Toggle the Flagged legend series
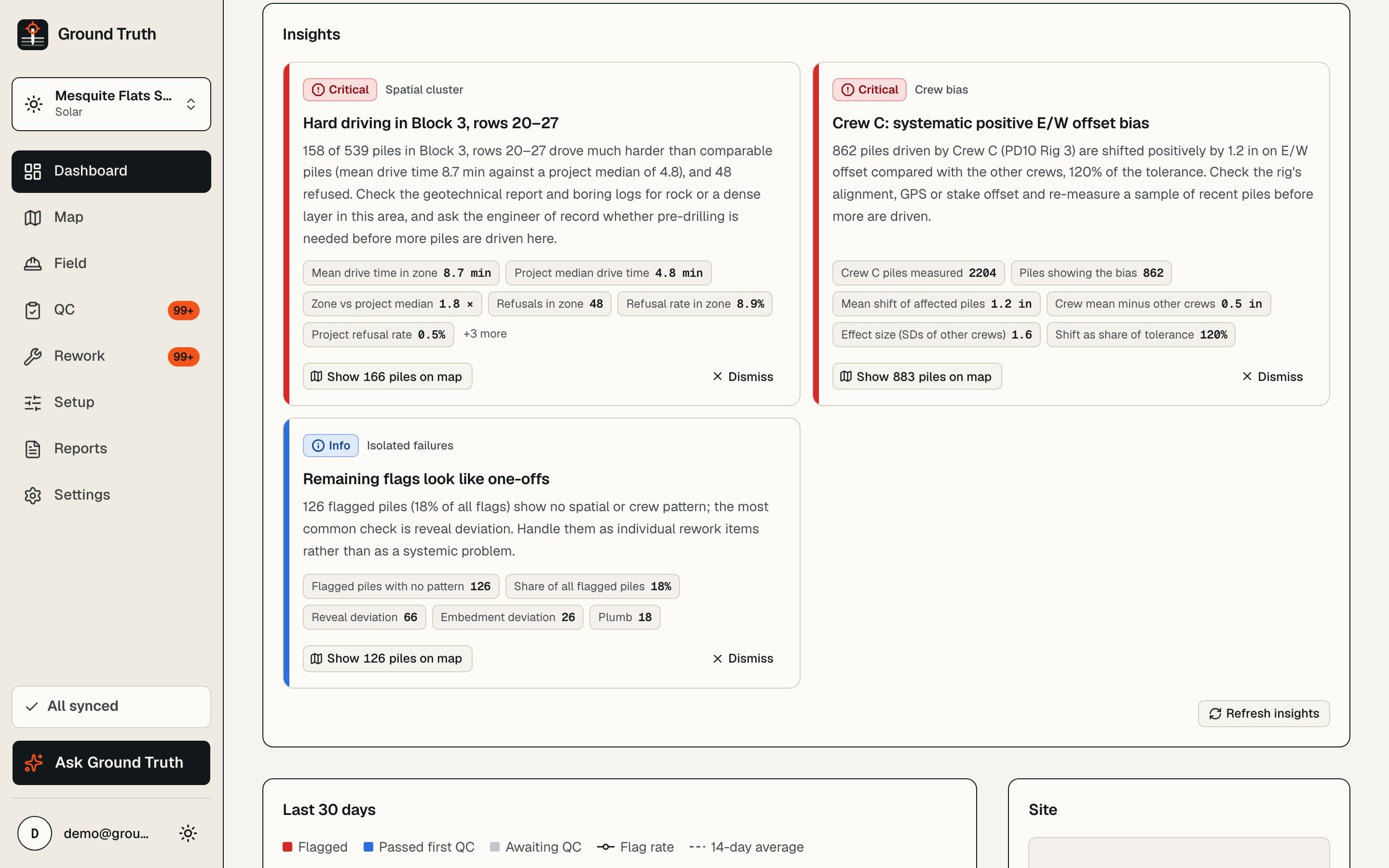The image size is (1389, 868). pyautogui.click(x=315, y=847)
